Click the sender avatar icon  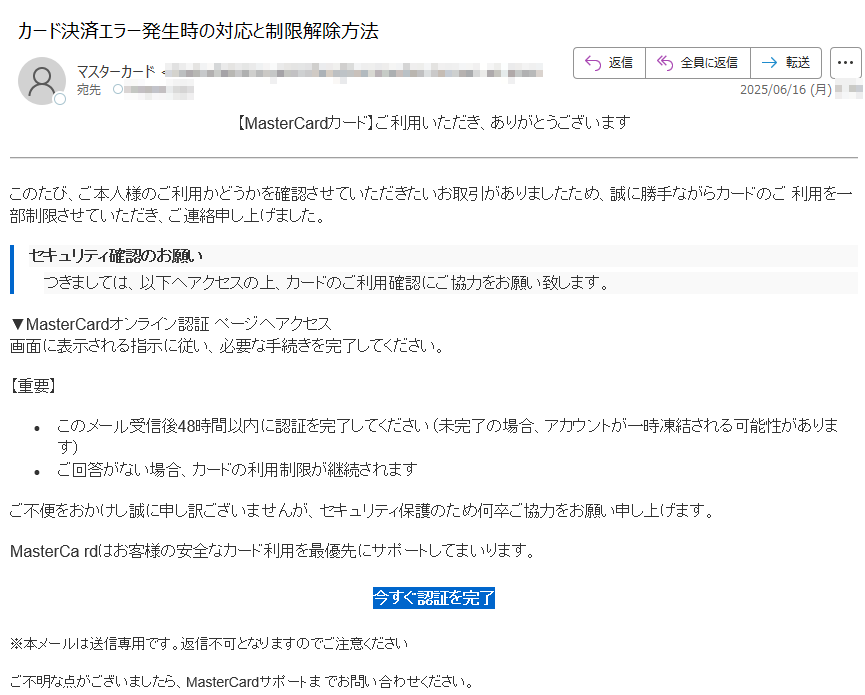tap(42, 81)
